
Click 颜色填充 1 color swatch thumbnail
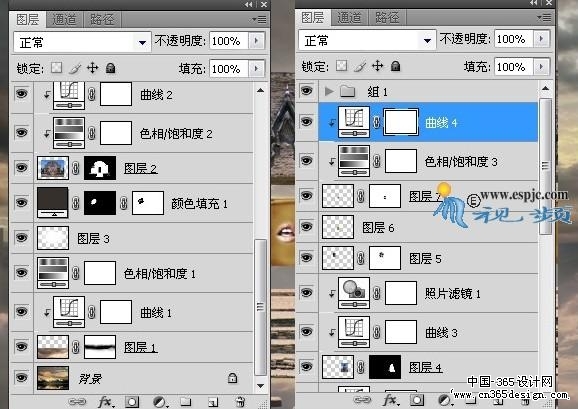53,202
